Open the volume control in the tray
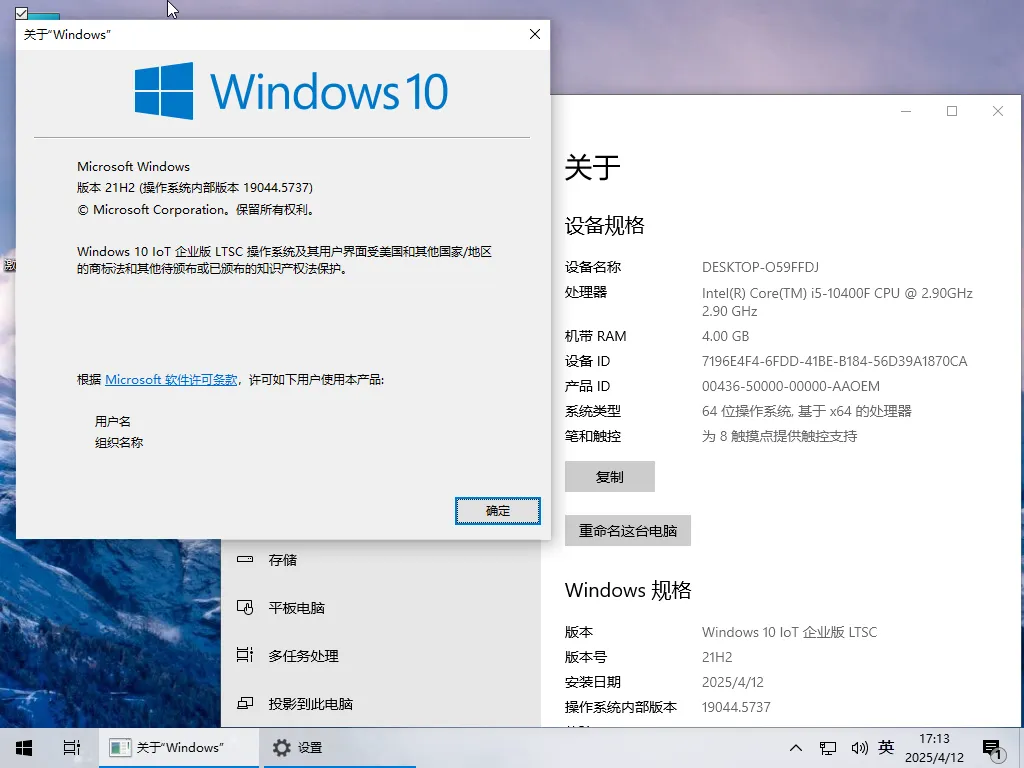 [x=860, y=747]
